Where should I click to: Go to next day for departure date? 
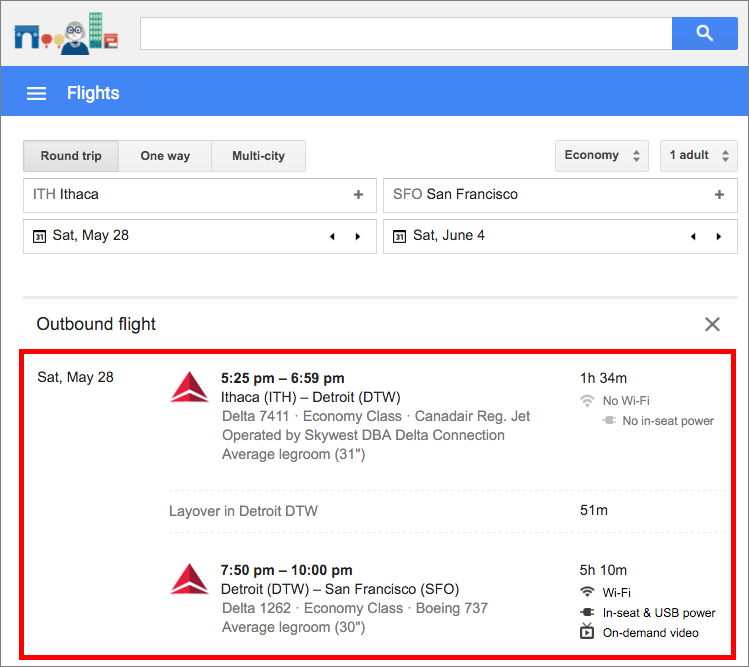[x=358, y=236]
